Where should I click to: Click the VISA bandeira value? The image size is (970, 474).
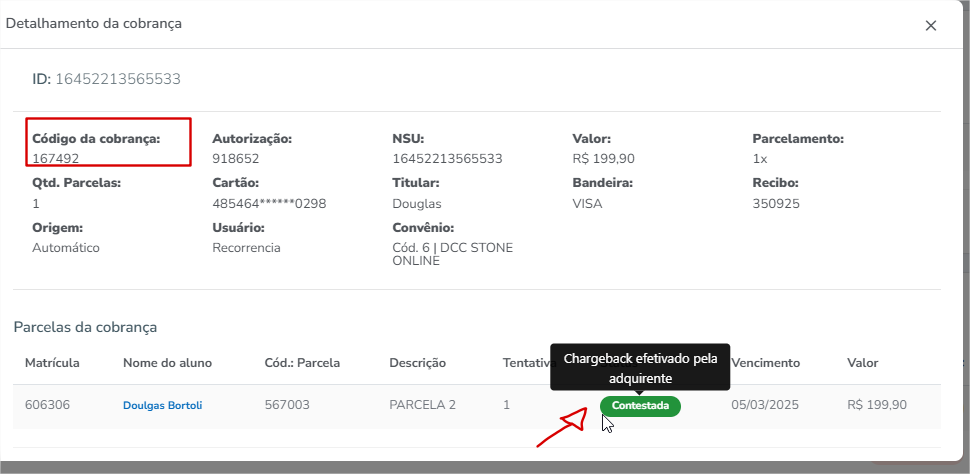tap(587, 203)
